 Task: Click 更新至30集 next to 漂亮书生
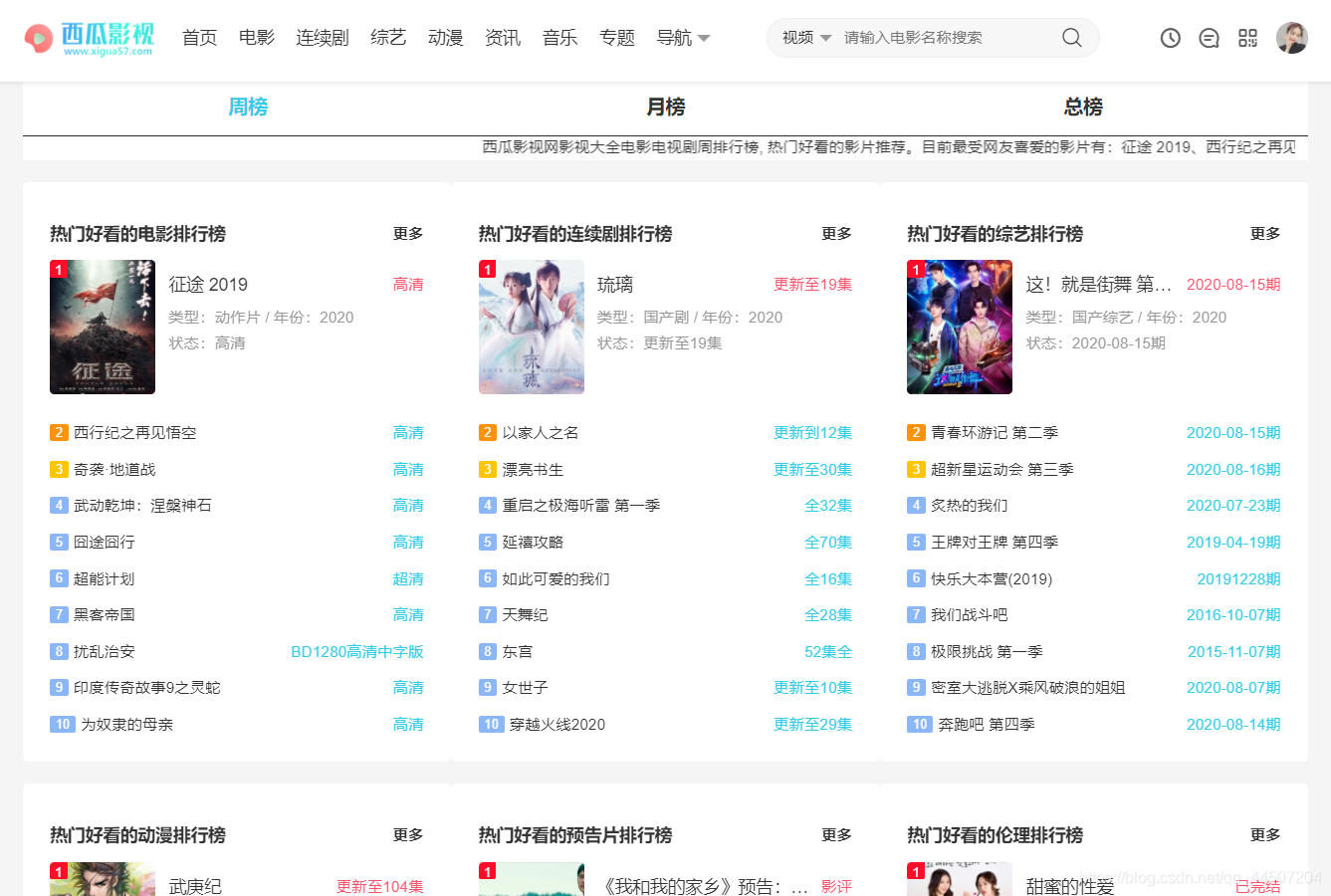click(812, 469)
